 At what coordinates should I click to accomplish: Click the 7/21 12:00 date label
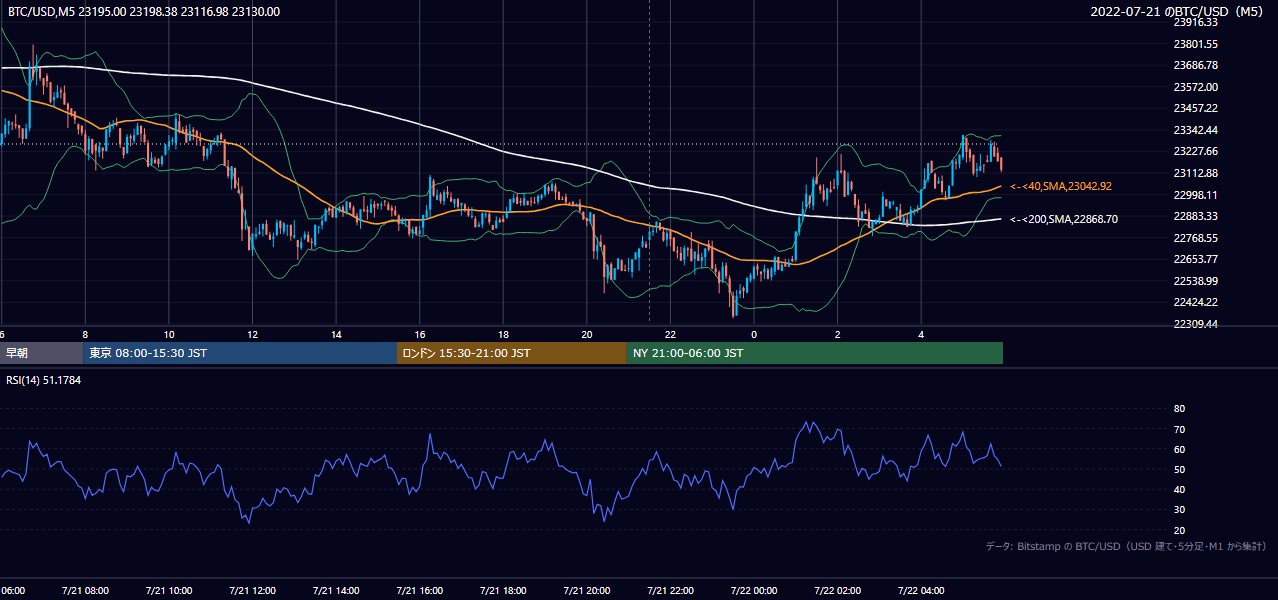[x=252, y=591]
